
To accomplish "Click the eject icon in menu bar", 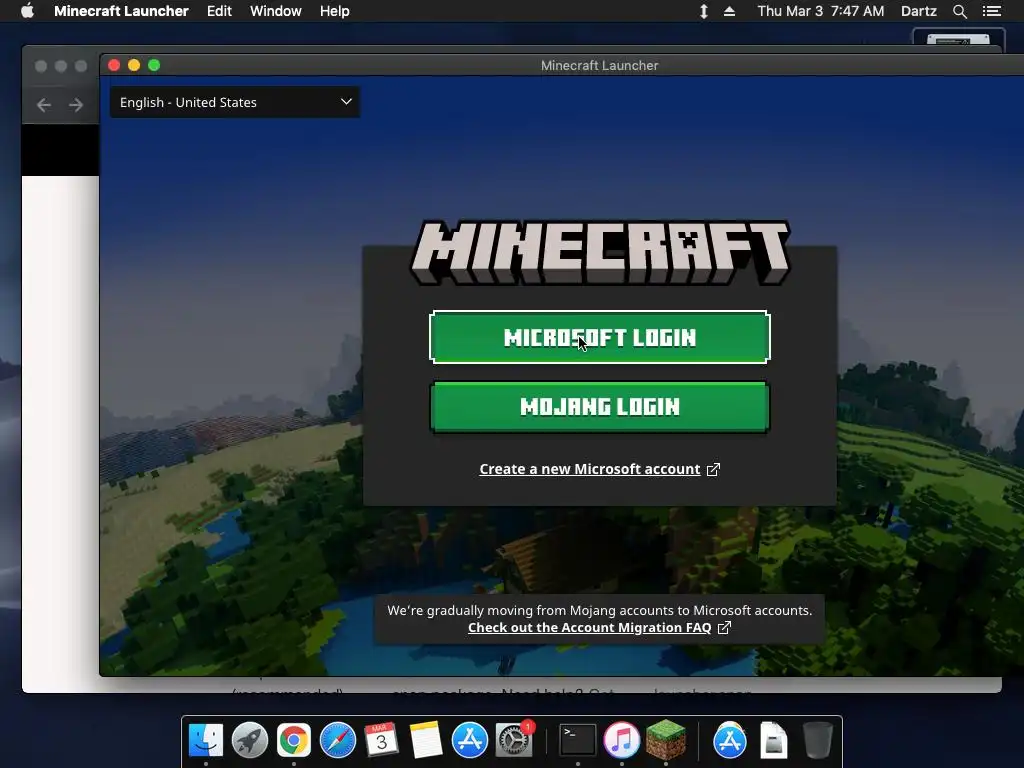I will [x=729, y=11].
